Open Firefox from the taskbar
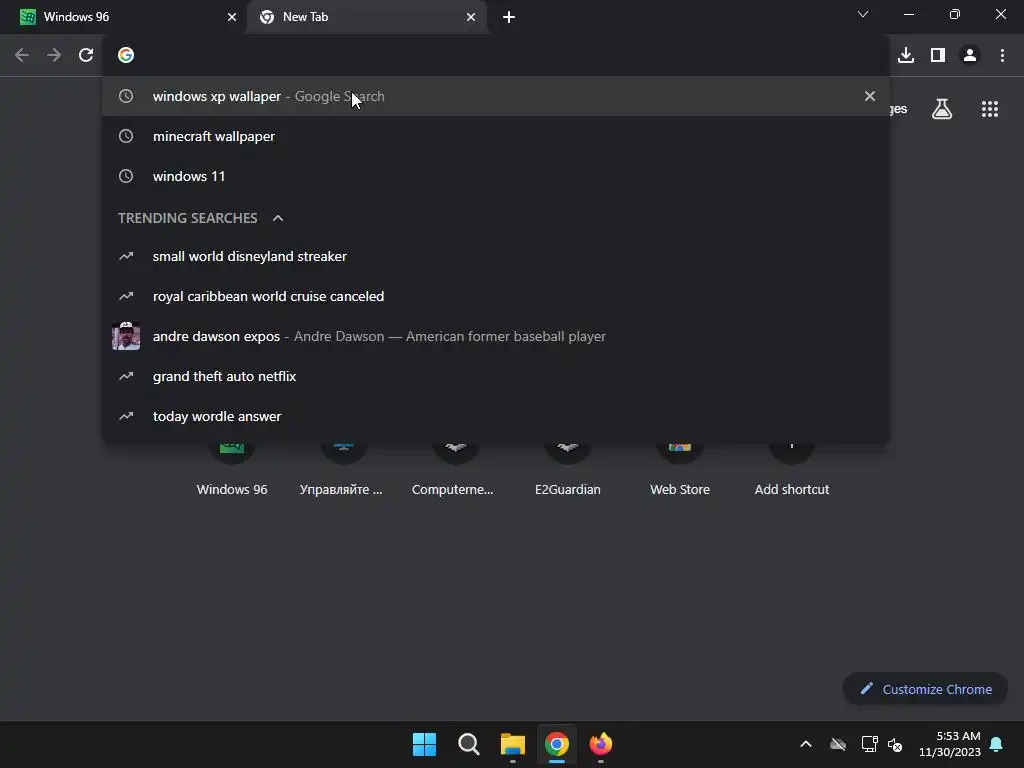1024x768 pixels. [x=601, y=744]
